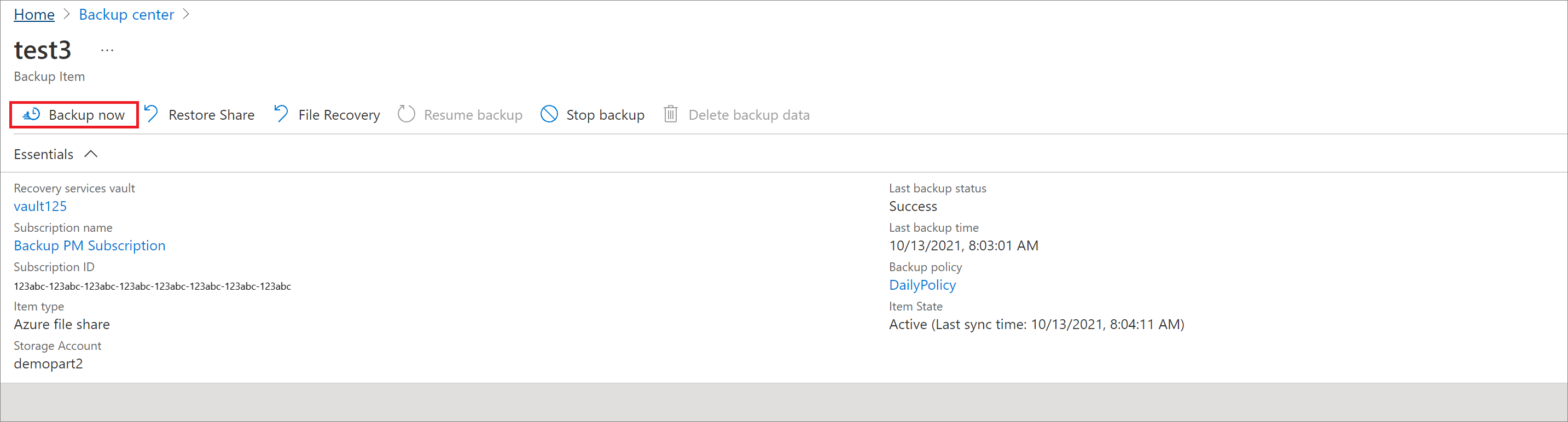Open the ellipsis menu next to test3
The height and width of the screenshot is (422, 1568).
click(x=107, y=50)
